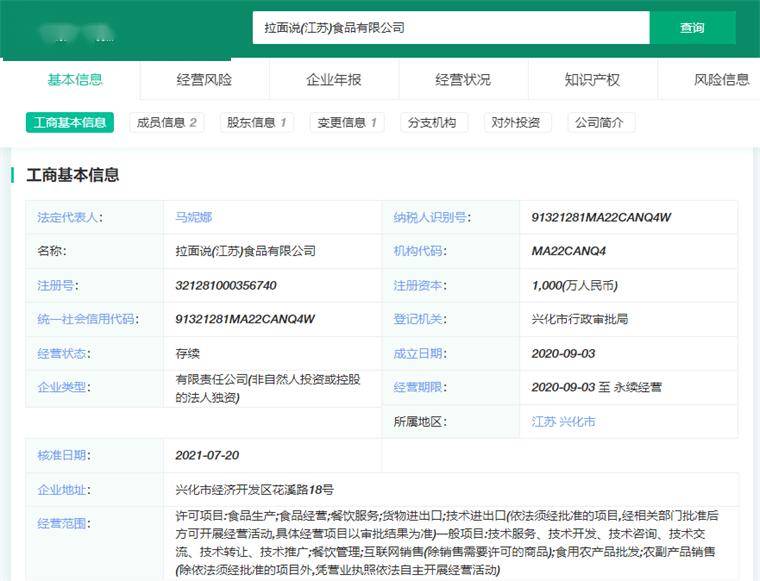Select the 工商基本信息 sub-tab

click(70, 123)
